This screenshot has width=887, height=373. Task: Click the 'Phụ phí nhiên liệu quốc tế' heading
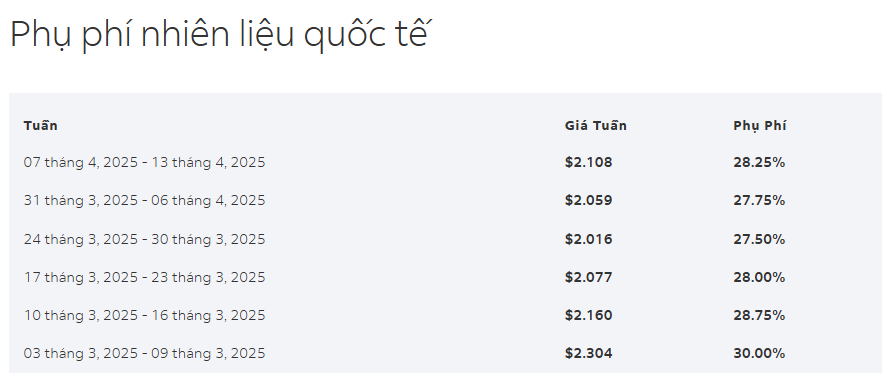221,34
